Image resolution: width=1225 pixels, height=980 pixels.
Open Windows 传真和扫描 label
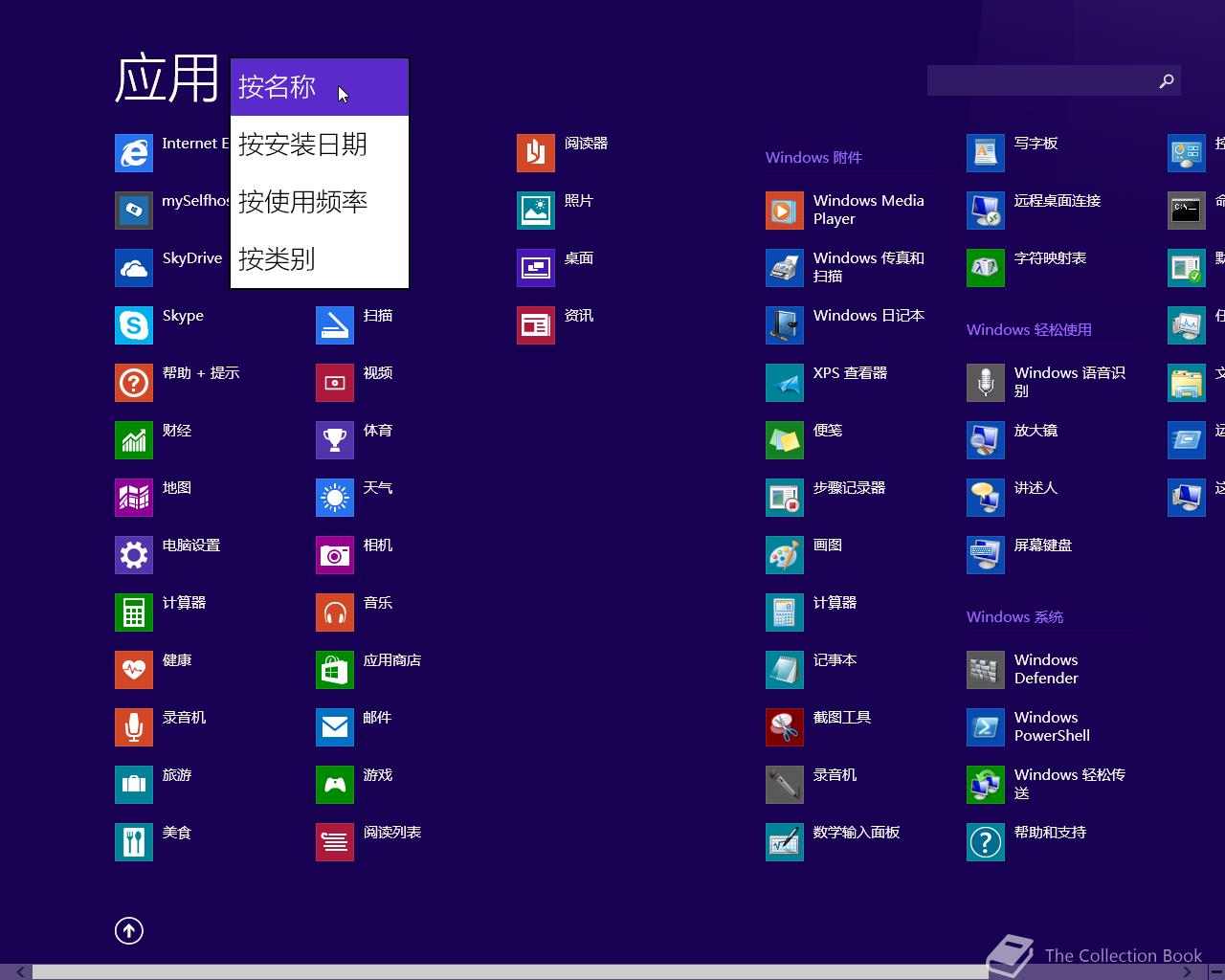click(869, 267)
